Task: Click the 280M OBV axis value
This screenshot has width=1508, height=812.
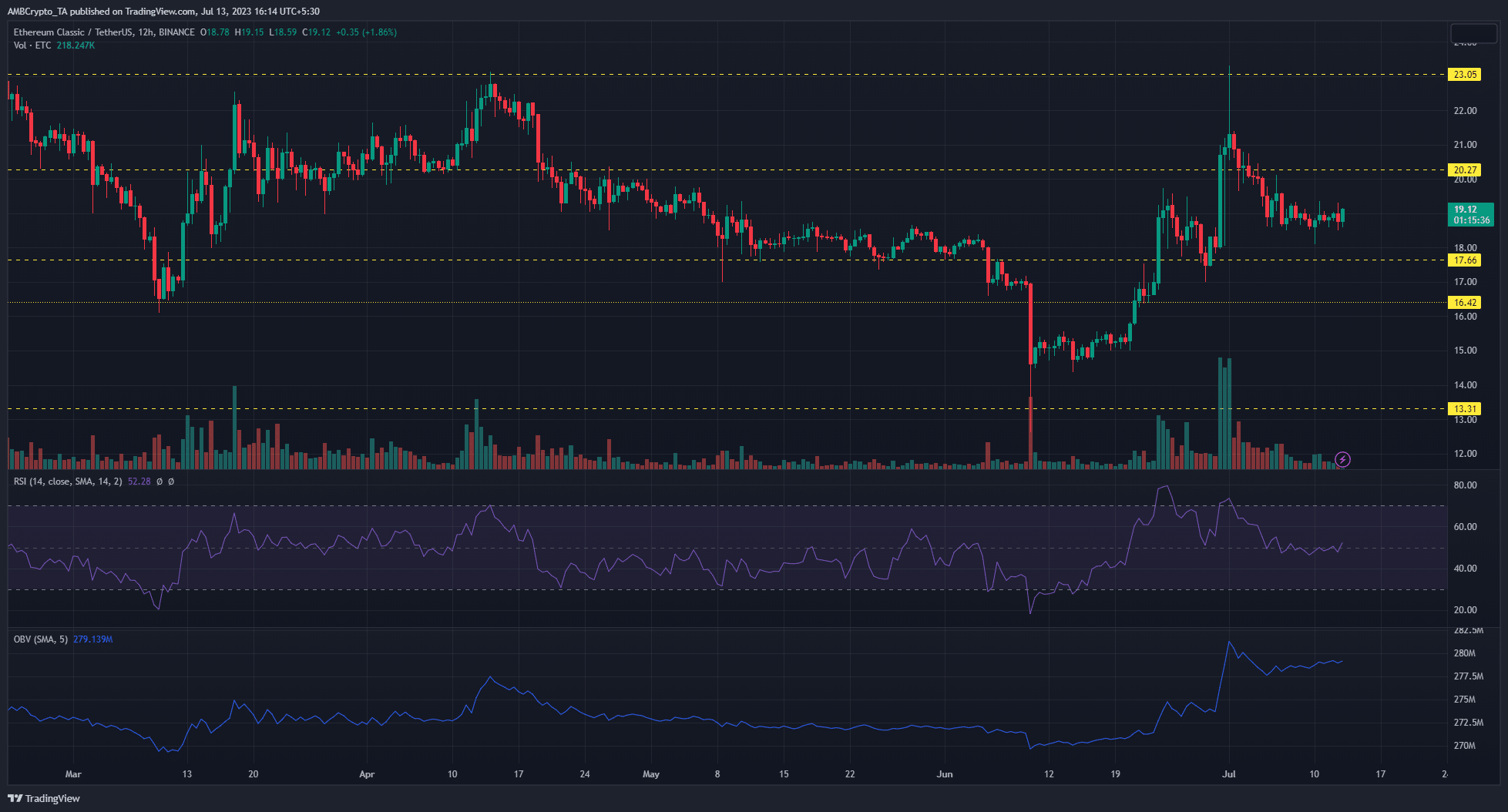Action: point(1464,653)
